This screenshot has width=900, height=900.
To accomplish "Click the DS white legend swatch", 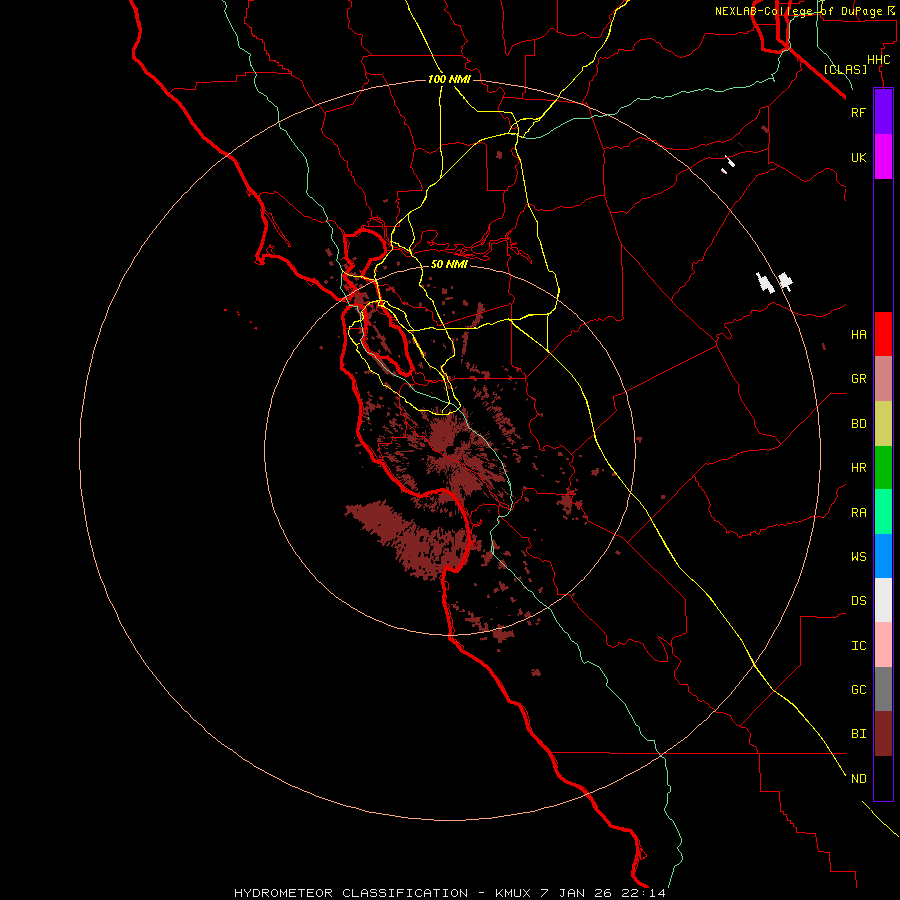I will pyautogui.click(x=883, y=600).
